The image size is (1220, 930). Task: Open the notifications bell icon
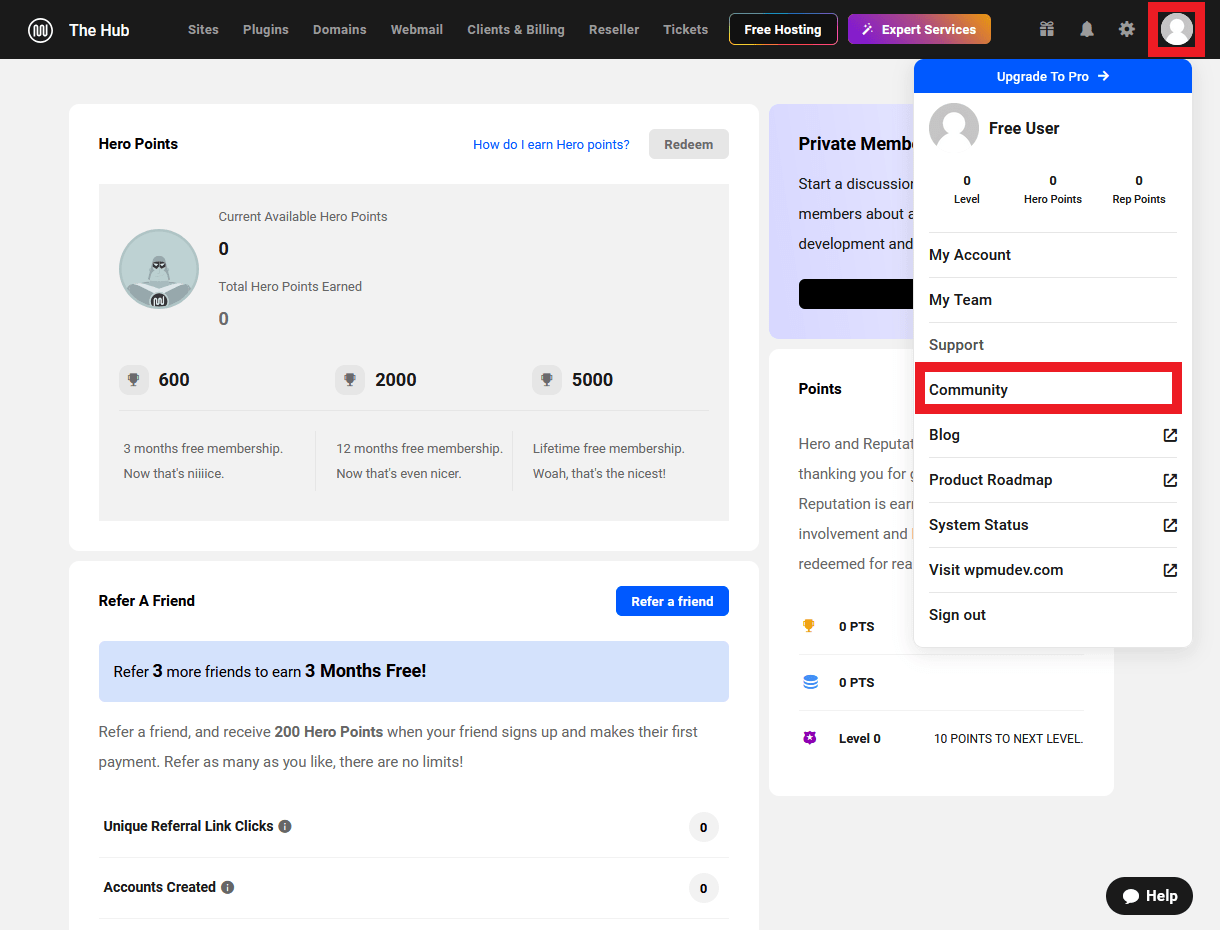(1087, 29)
